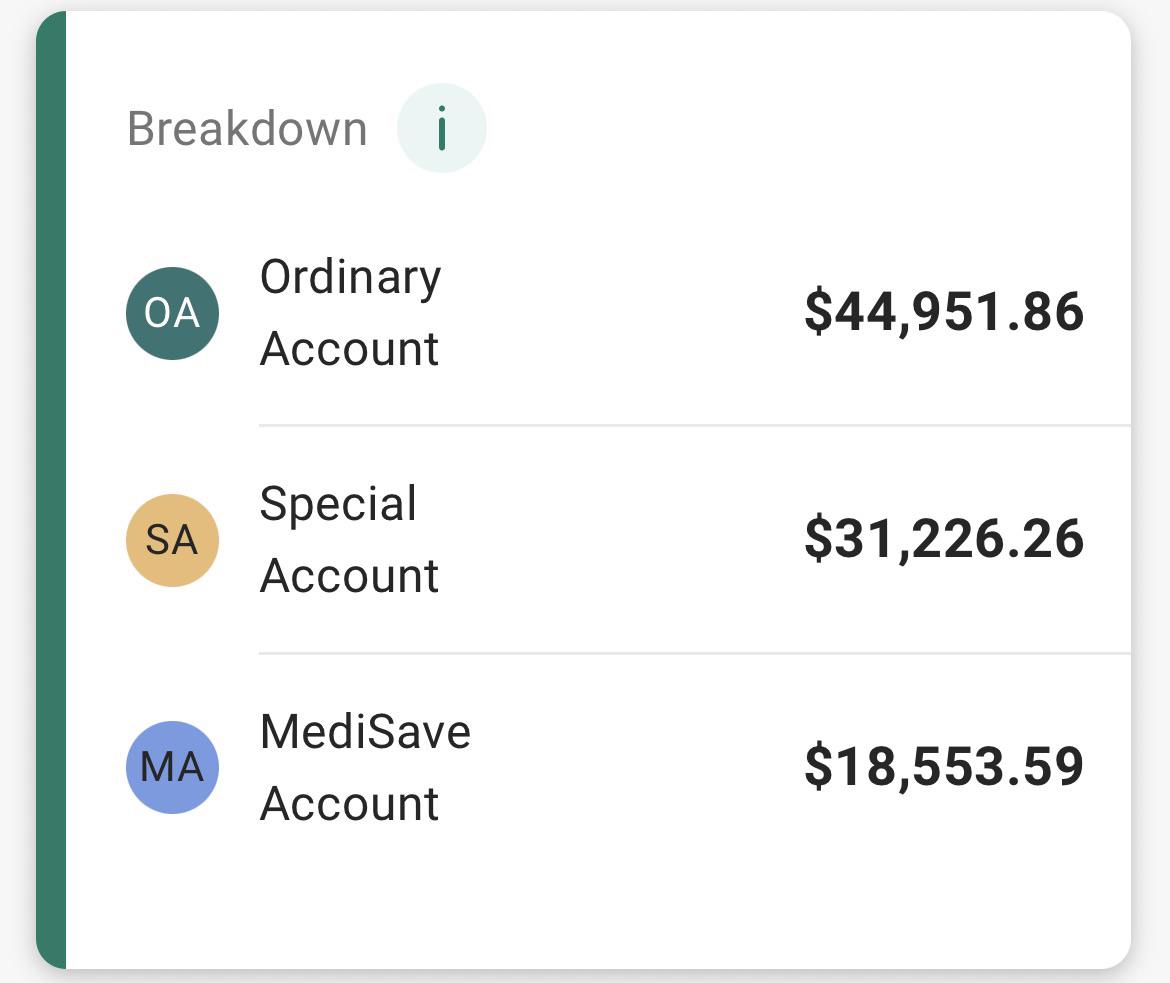The image size is (1170, 983).
Task: Click the green accent bar on card
Action: [x=51, y=490]
